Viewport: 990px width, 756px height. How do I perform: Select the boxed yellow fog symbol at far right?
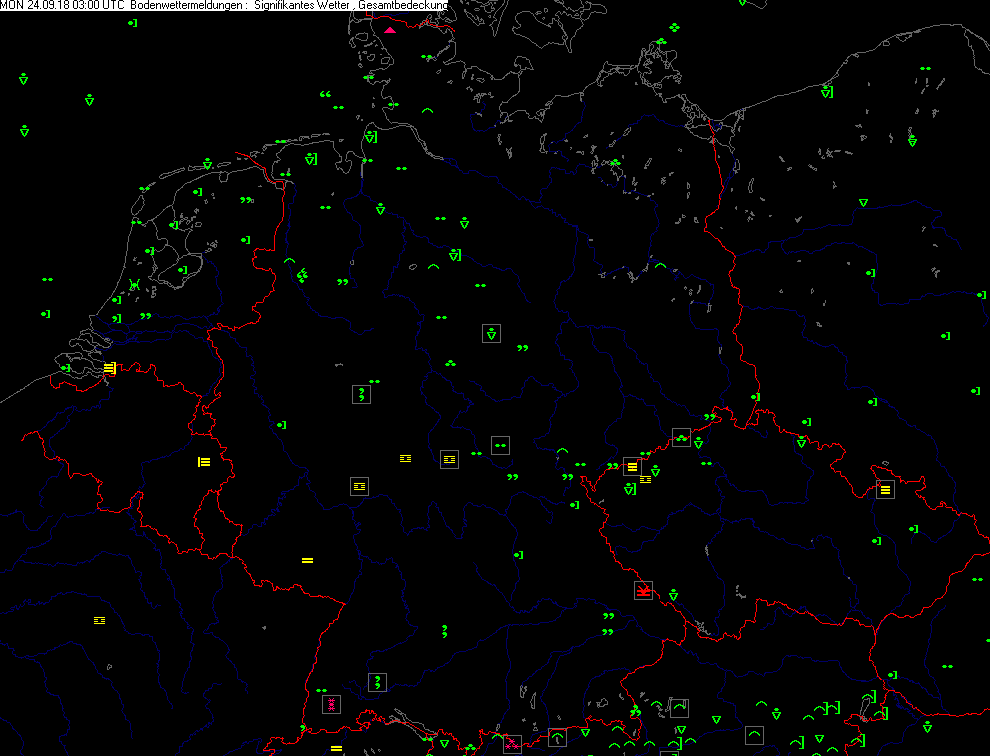(x=885, y=489)
